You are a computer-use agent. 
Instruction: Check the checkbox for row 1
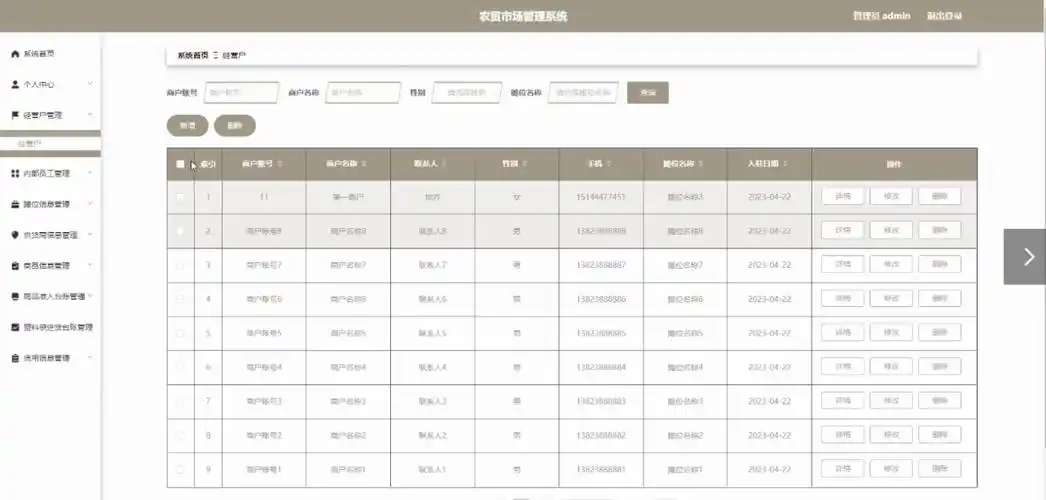coord(180,197)
